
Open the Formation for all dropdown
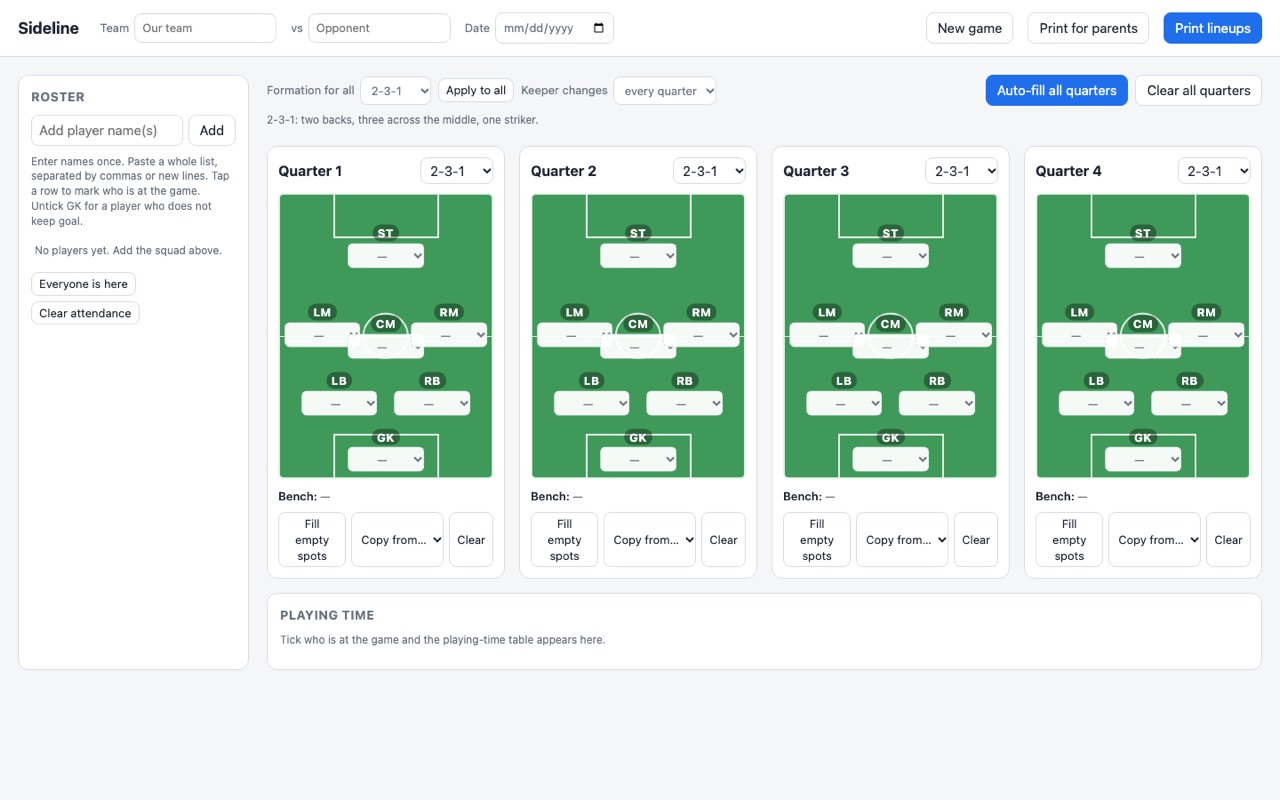pyautogui.click(x=395, y=91)
